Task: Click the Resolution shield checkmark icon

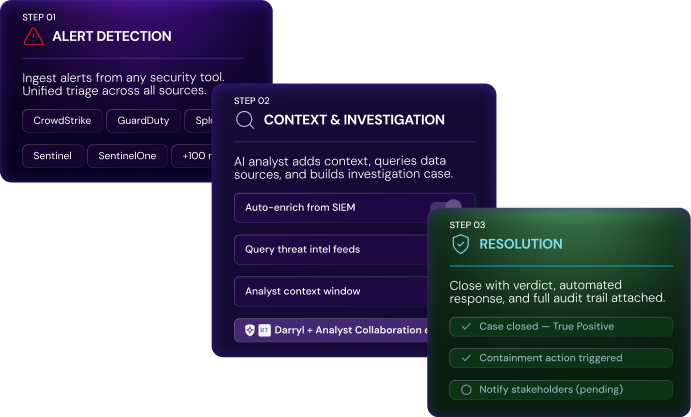Action: coord(461,244)
